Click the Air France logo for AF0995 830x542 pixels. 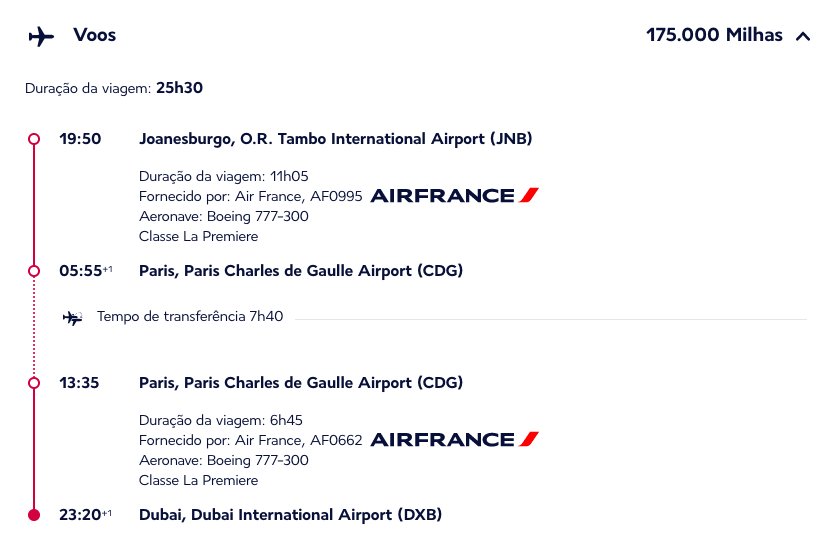click(454, 196)
